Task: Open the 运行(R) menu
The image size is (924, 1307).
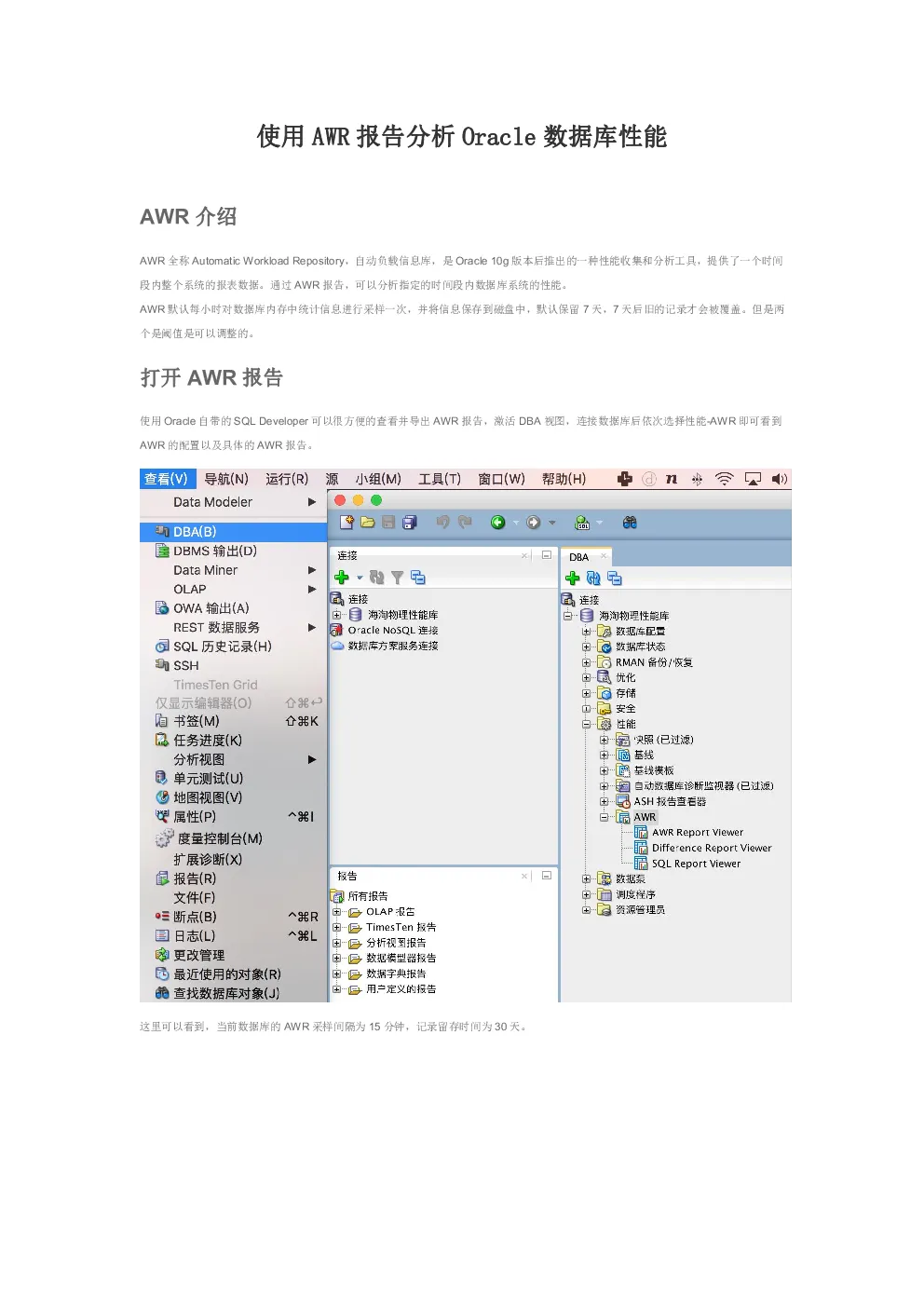Action: (x=287, y=479)
